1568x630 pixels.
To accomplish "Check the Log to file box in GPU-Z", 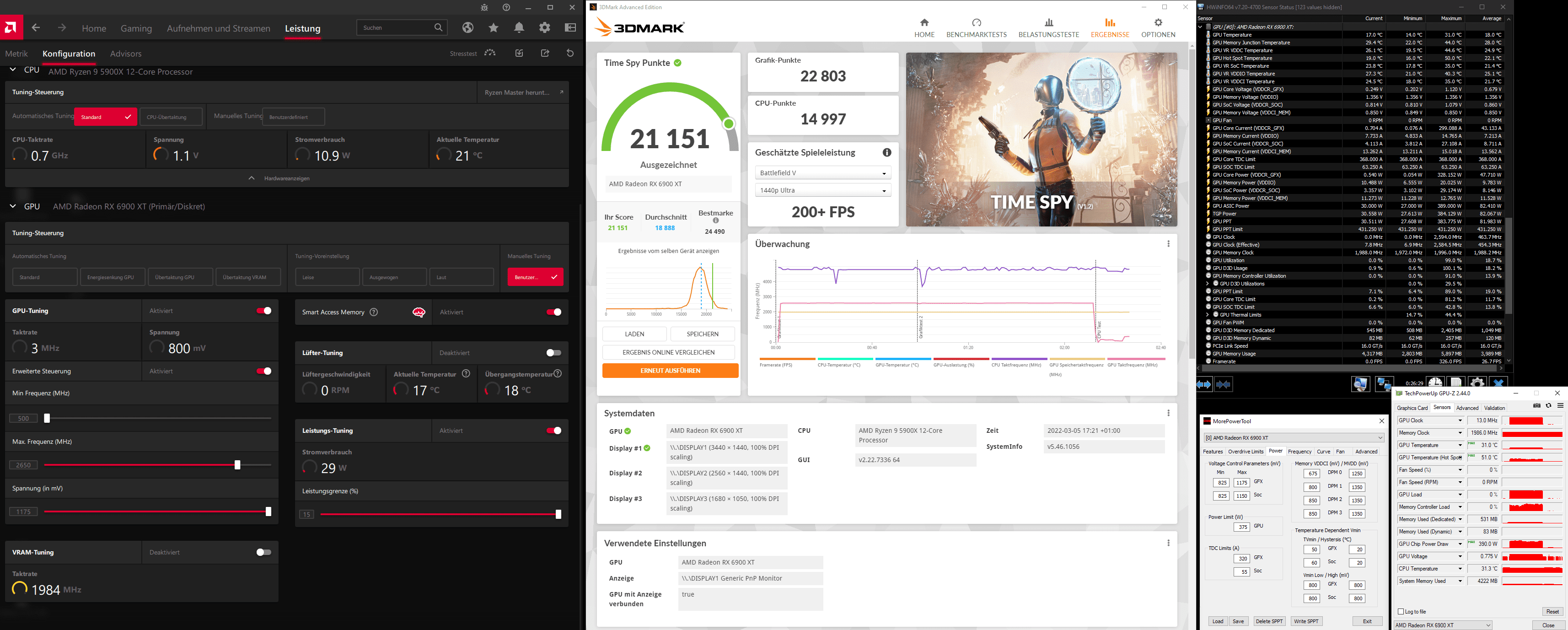I will 1401,611.
